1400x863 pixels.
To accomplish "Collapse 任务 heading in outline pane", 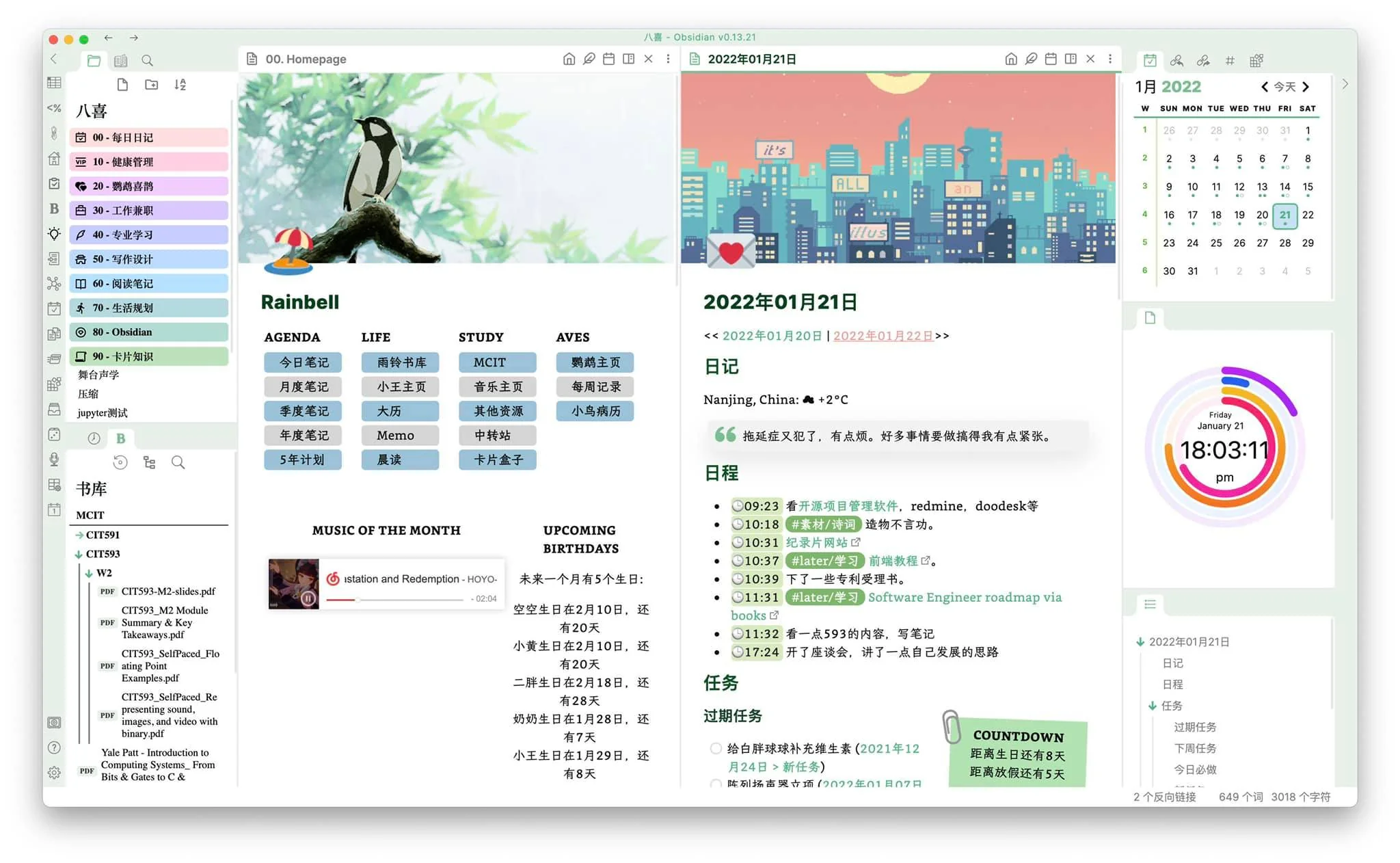I will click(x=1153, y=706).
